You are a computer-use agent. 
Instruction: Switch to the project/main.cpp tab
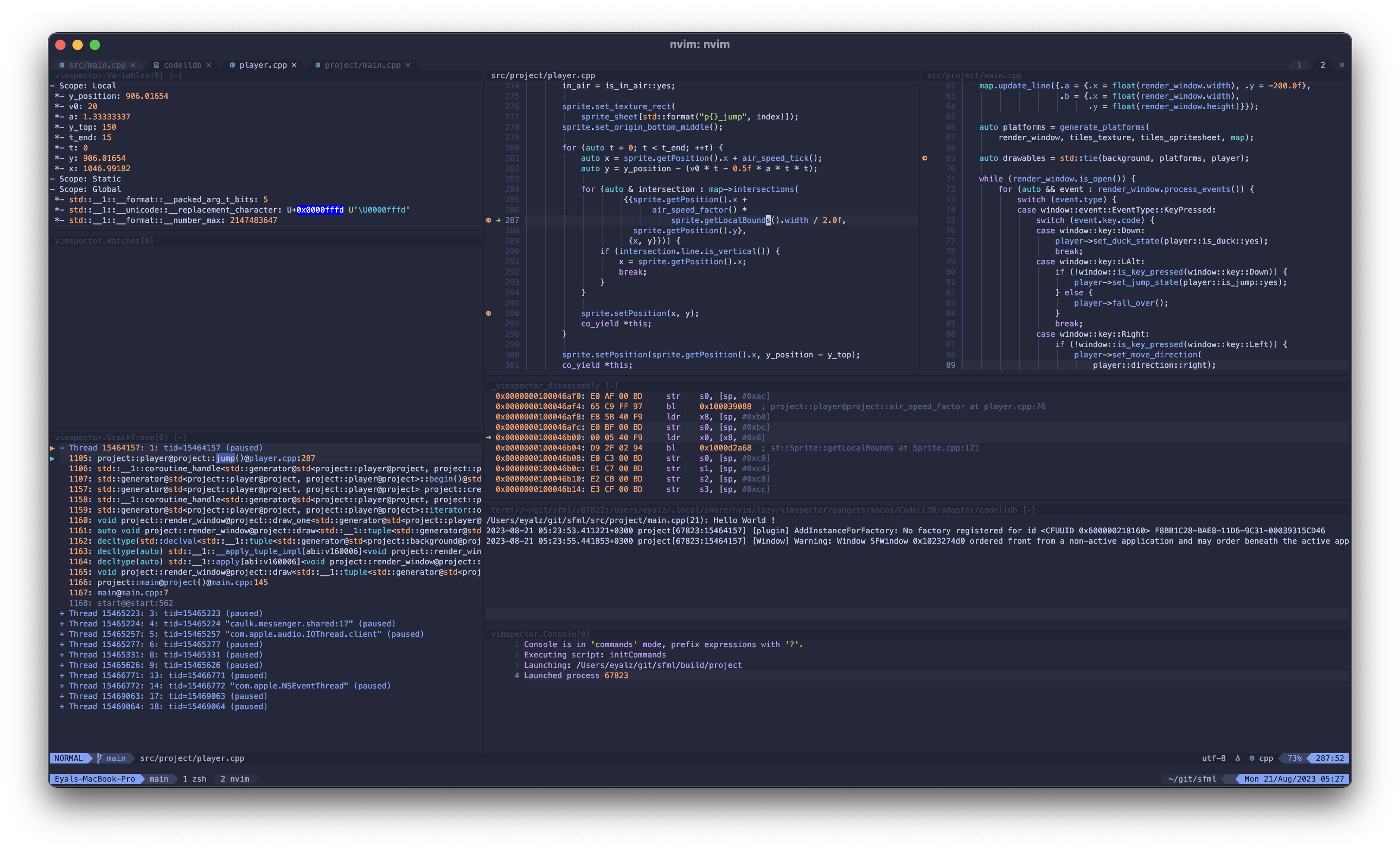click(362, 65)
